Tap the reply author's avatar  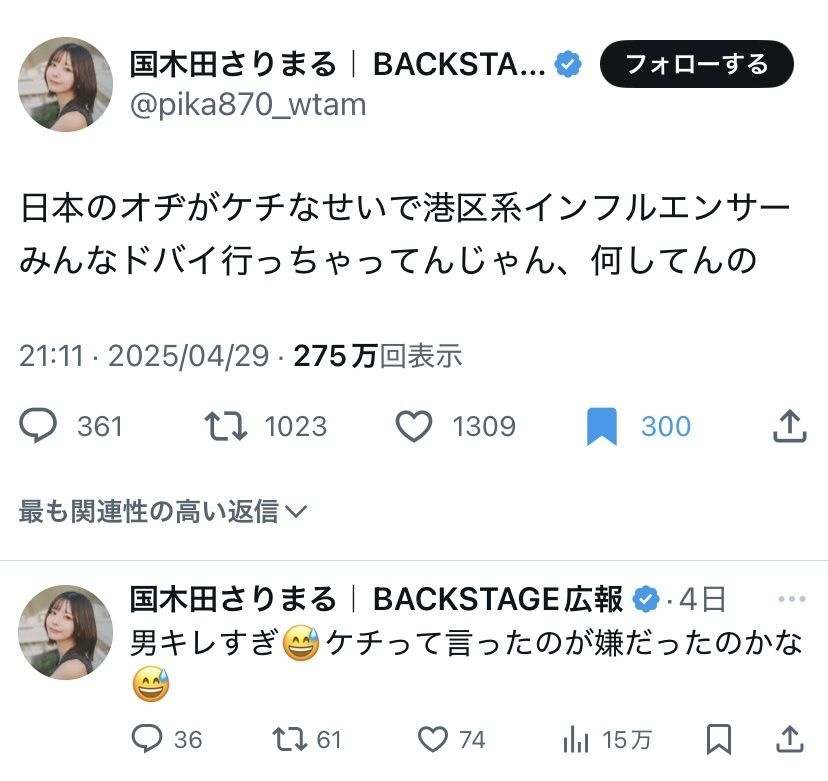66,632
